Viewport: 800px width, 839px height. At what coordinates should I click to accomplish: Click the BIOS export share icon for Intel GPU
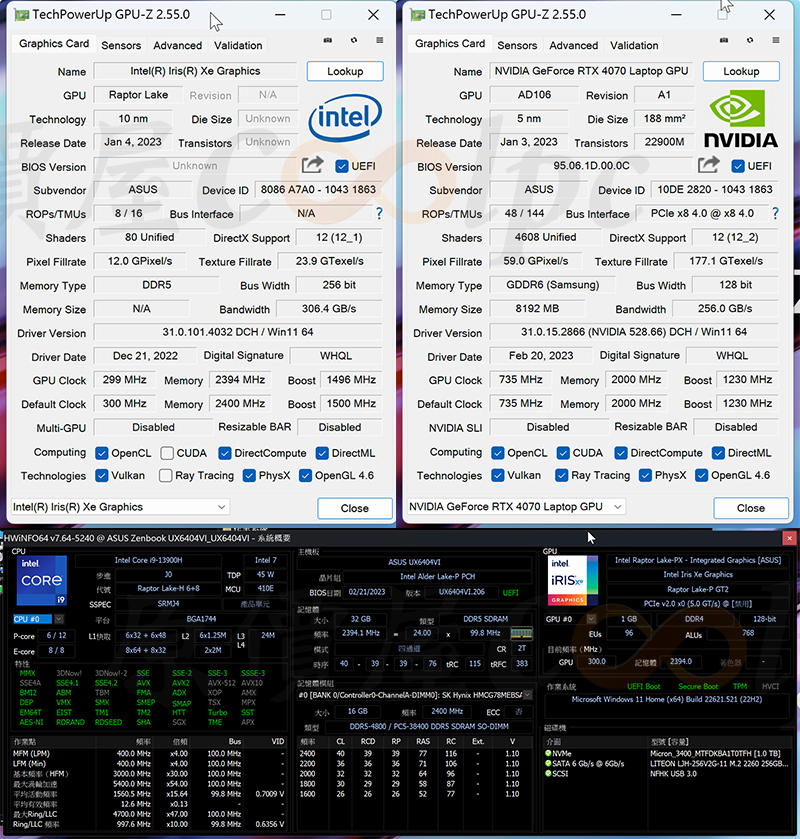pos(313,165)
